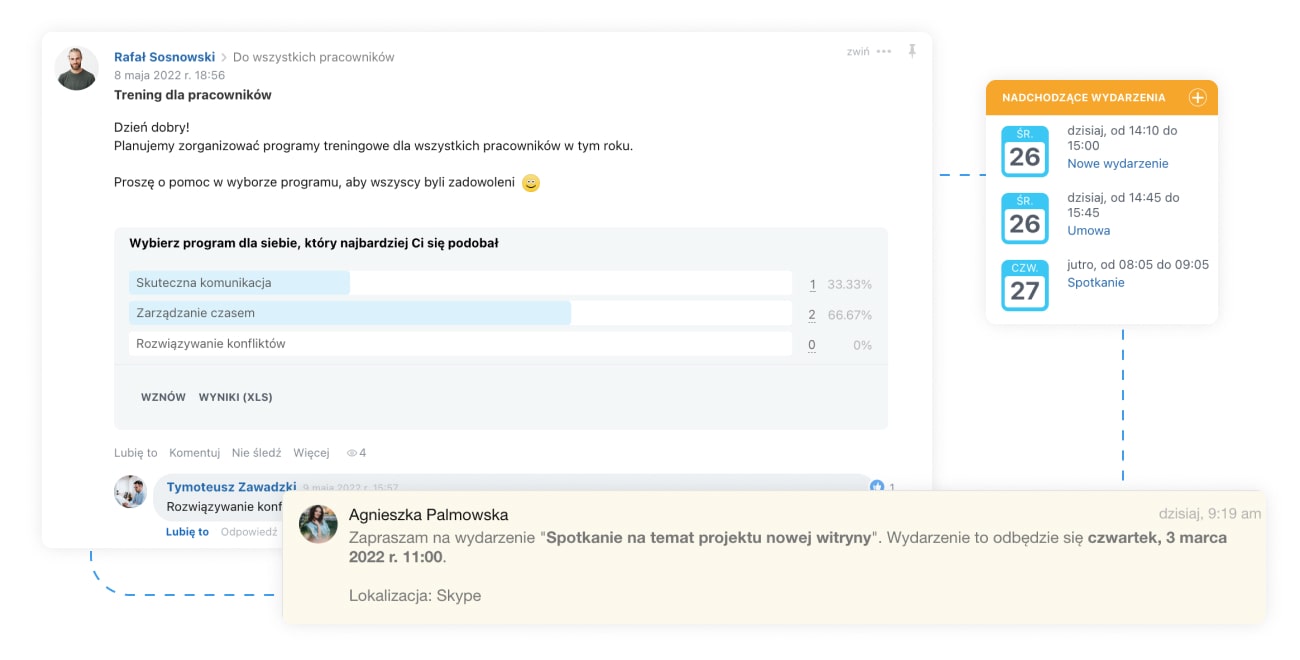This screenshot has height=660, width=1300.
Task: Click the like badge on the comment
Action: 877,487
